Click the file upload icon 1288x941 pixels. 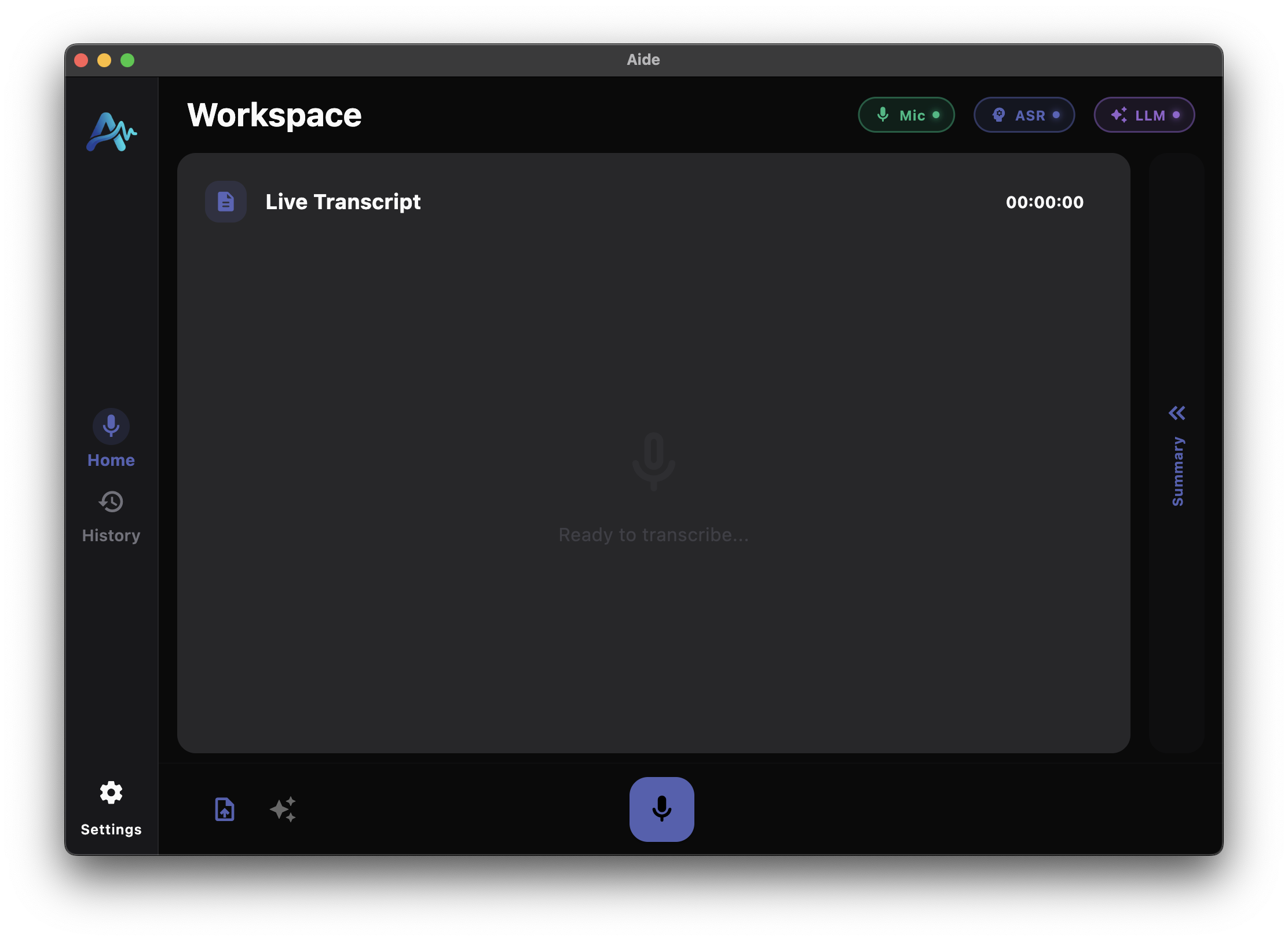pos(225,809)
